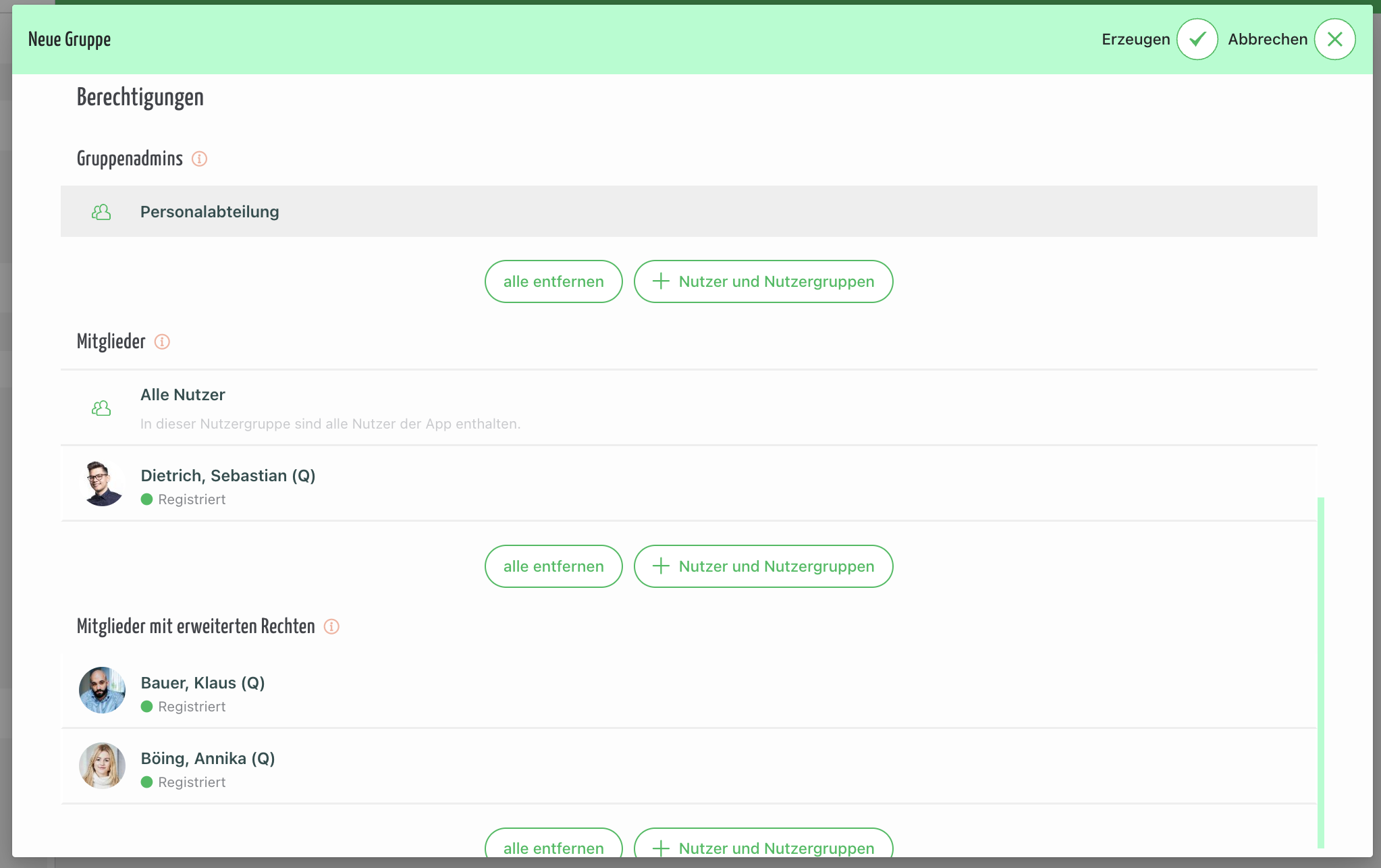Viewport: 1381px width, 868px height.
Task: Show info for Mitglieder mit erweiterten Rechten
Action: click(331, 626)
